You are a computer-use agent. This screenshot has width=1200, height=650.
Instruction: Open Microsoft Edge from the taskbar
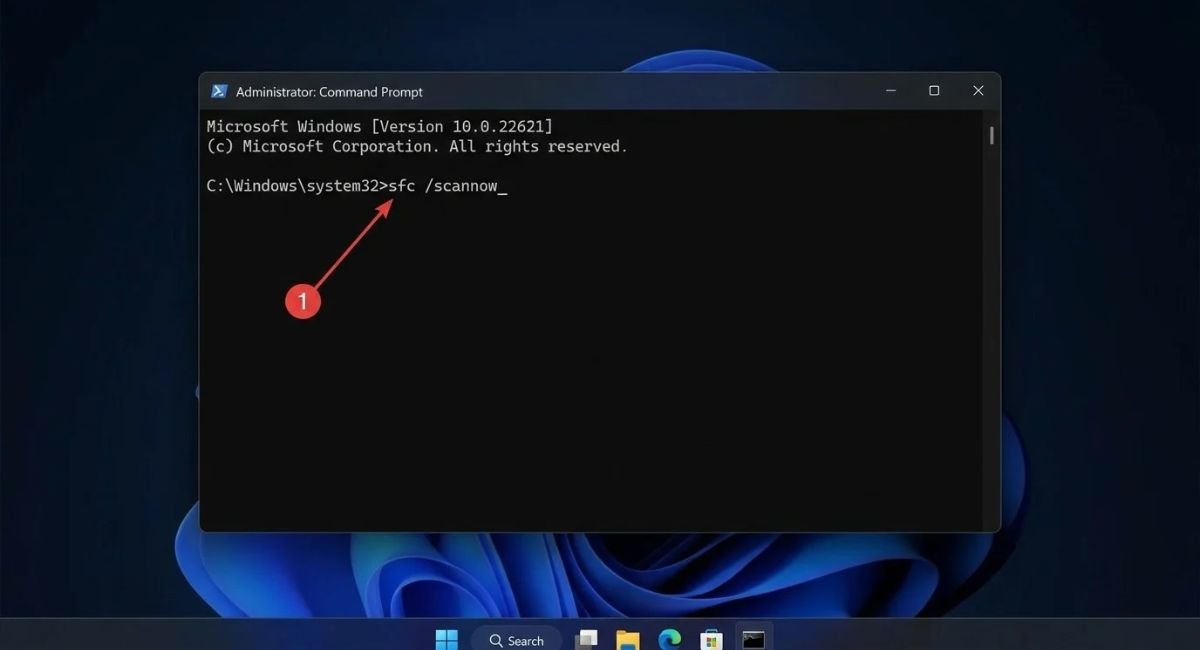tap(670, 640)
